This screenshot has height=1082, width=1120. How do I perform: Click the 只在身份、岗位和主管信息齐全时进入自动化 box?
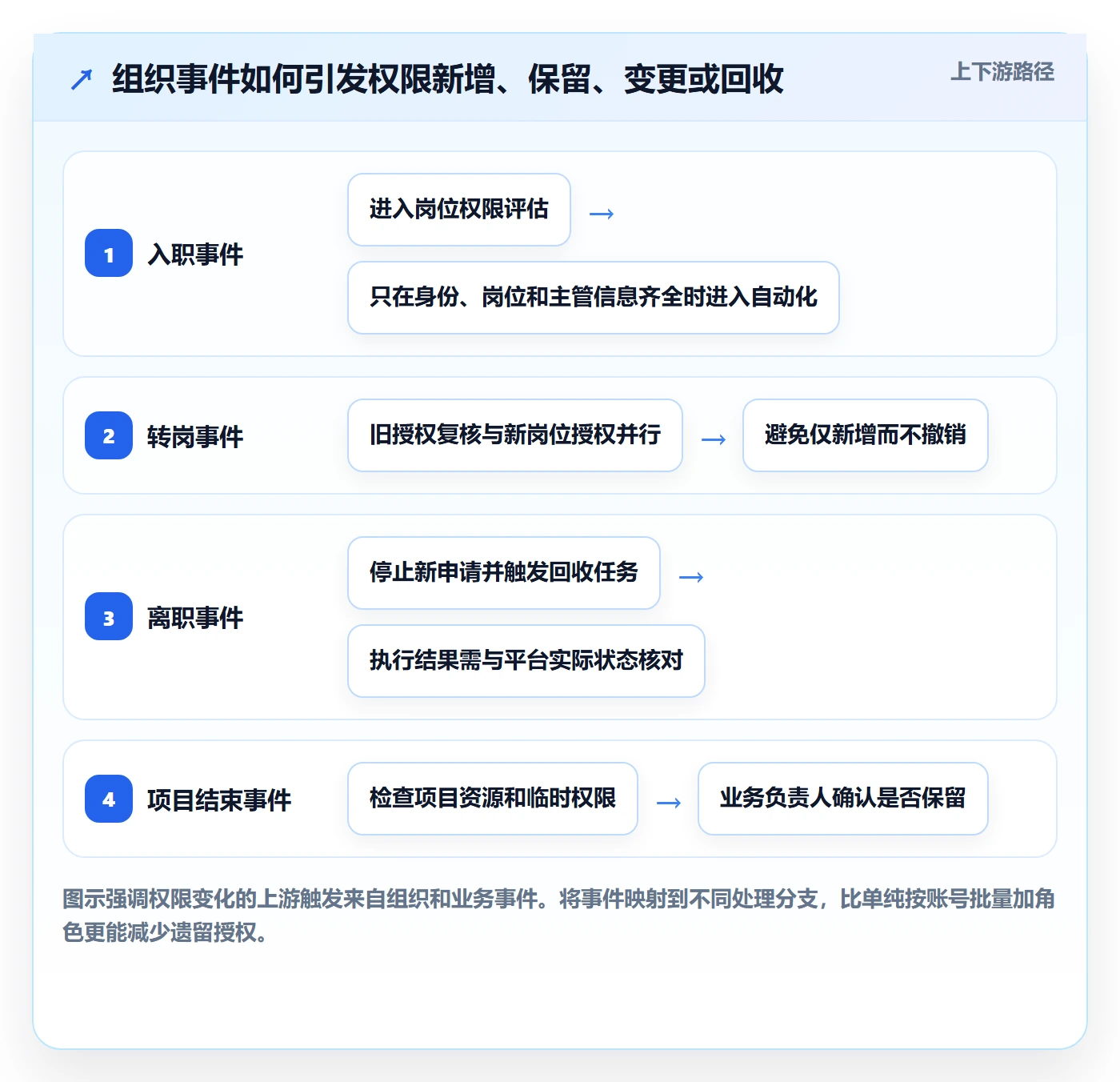(x=594, y=298)
